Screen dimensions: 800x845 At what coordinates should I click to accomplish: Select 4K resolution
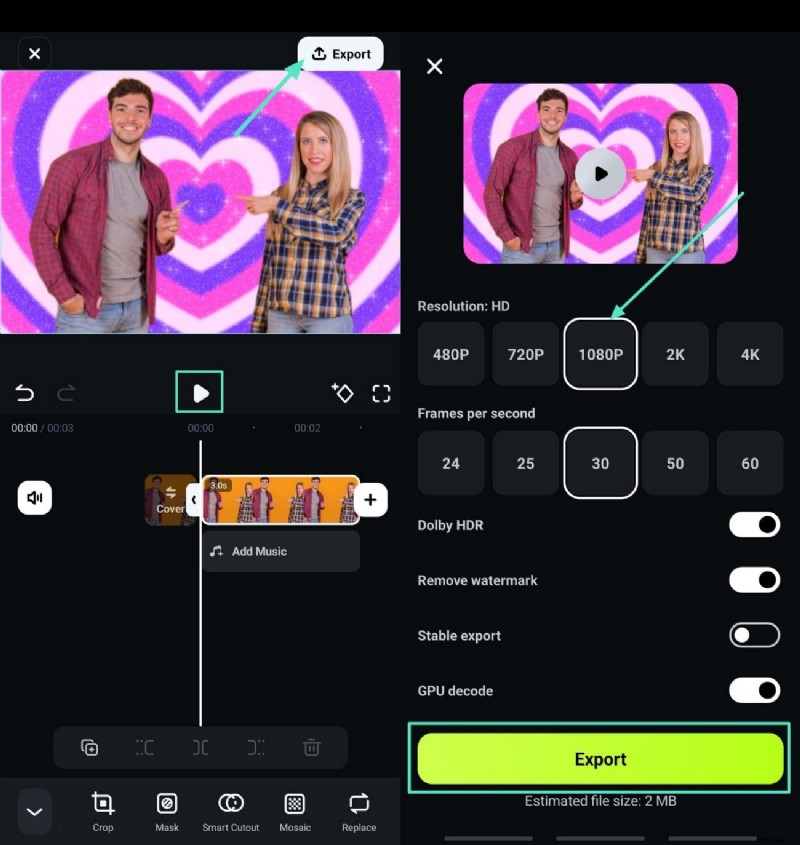pyautogui.click(x=750, y=354)
